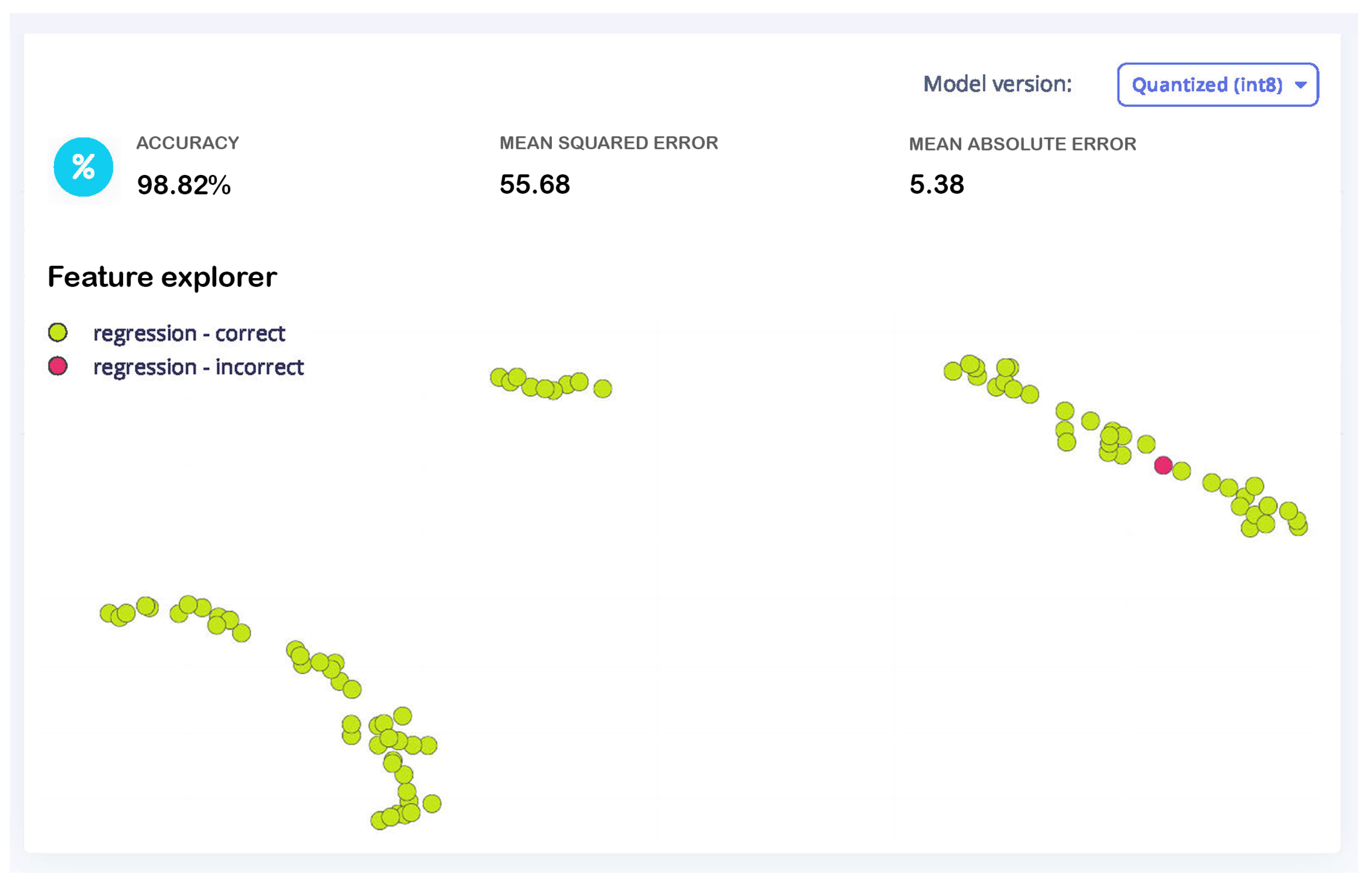Click the 5.38 mean absolute error value
1372x888 pixels.
click(936, 185)
